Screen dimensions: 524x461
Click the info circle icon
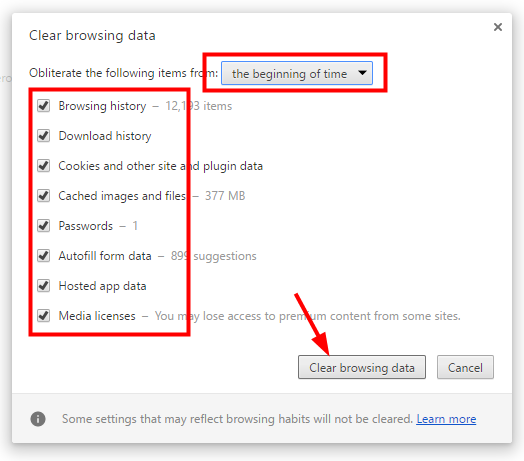pos(38,419)
